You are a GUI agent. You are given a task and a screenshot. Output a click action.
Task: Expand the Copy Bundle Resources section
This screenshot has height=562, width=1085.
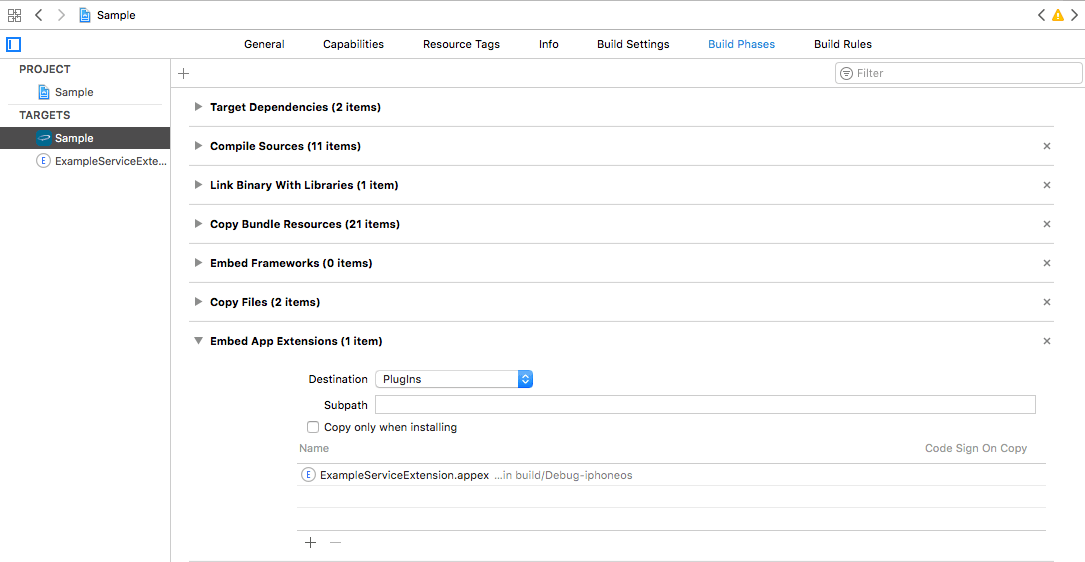tap(199, 224)
